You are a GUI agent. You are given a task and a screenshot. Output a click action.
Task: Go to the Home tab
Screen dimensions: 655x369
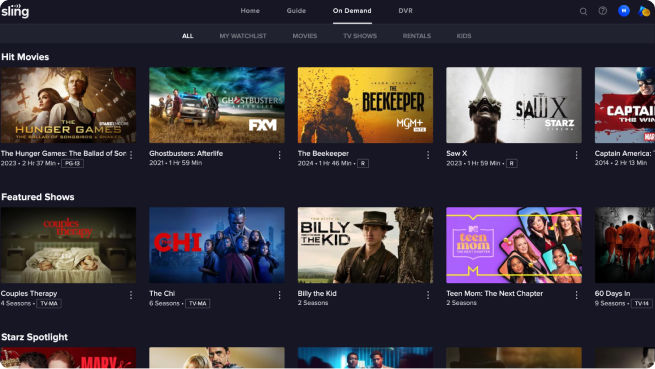point(250,11)
